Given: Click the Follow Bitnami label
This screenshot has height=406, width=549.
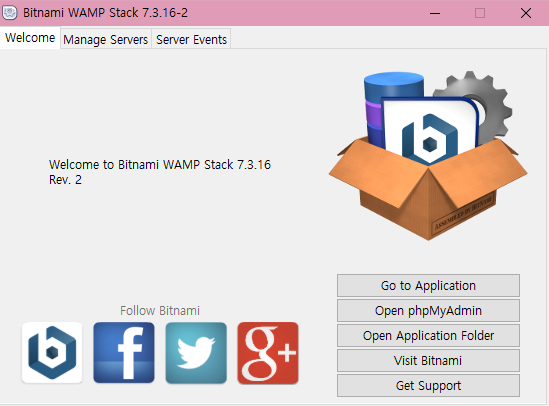Looking at the screenshot, I should [160, 310].
